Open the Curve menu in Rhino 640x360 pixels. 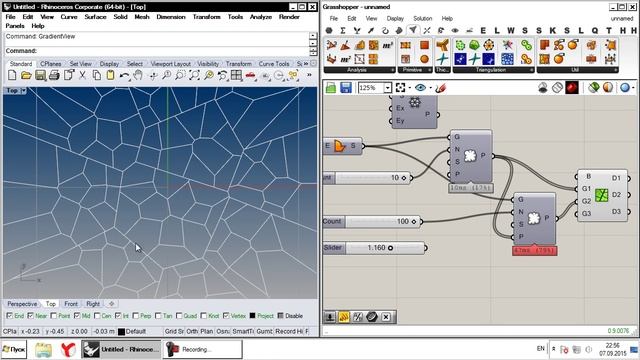(x=69, y=17)
